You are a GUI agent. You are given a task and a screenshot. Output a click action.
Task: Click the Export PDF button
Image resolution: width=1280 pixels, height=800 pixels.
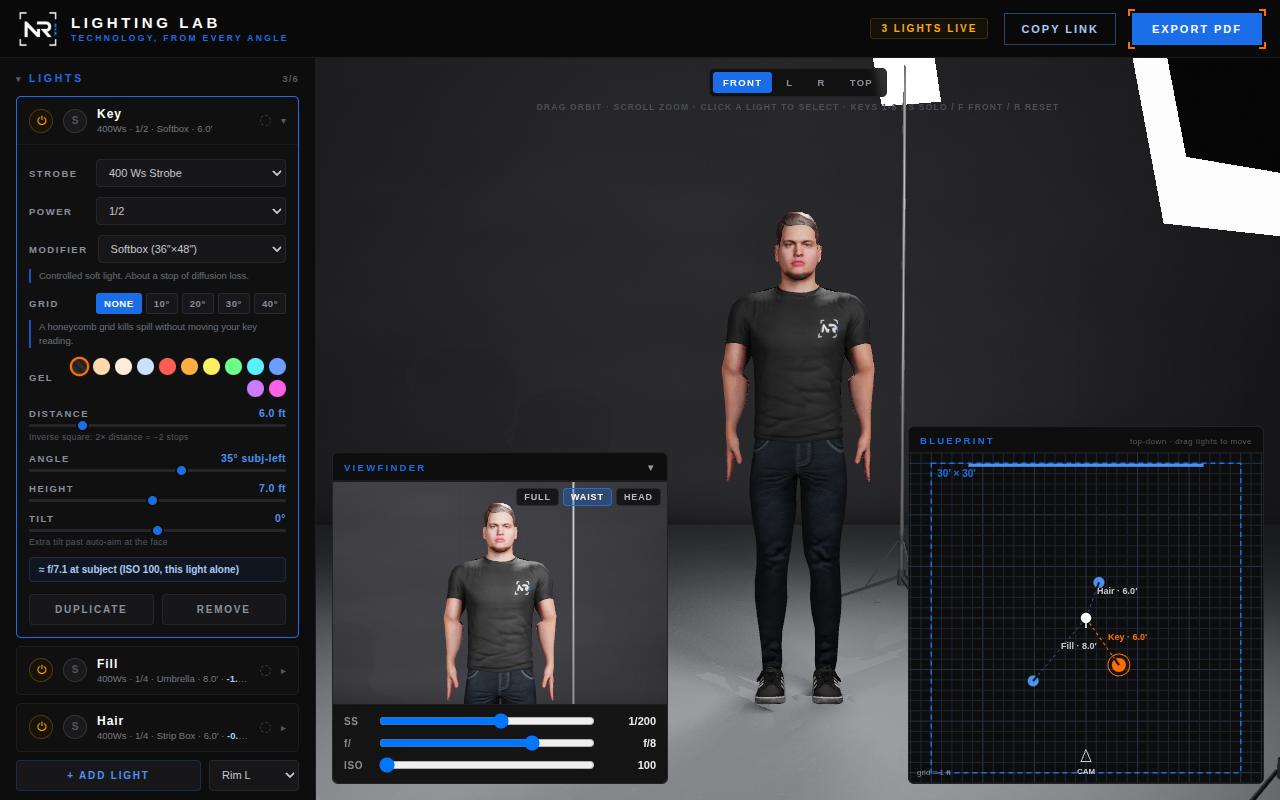[x=1196, y=29]
